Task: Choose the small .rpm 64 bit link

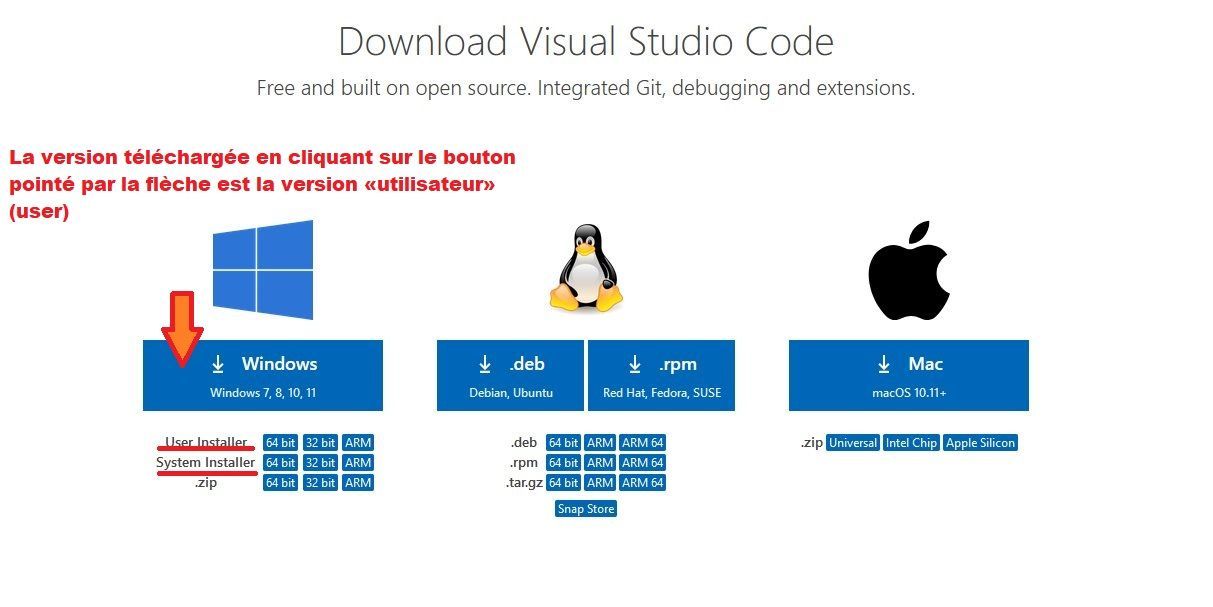Action: [564, 463]
